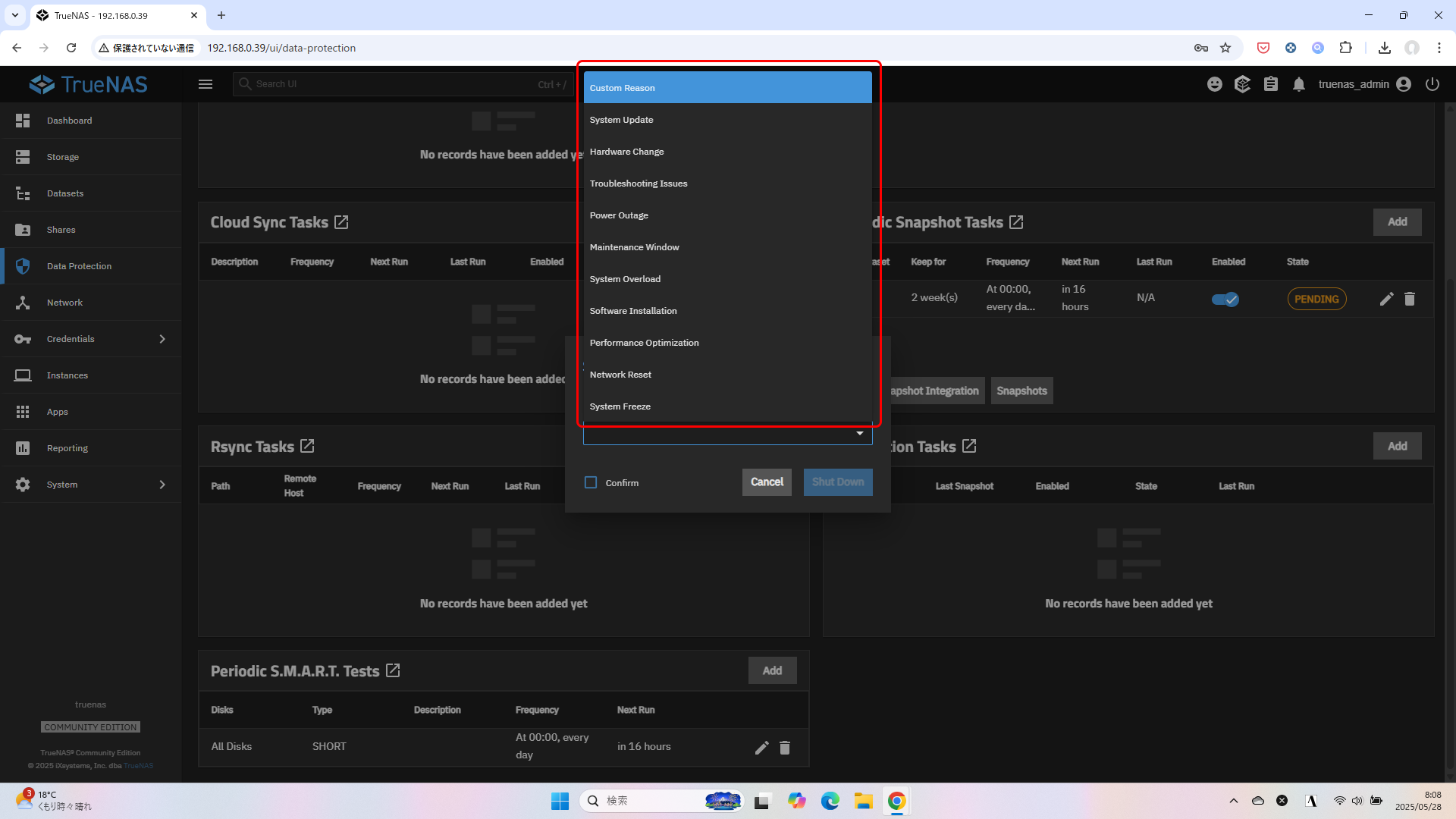Add a Periodic S.M.A.R.T. Test

772,670
